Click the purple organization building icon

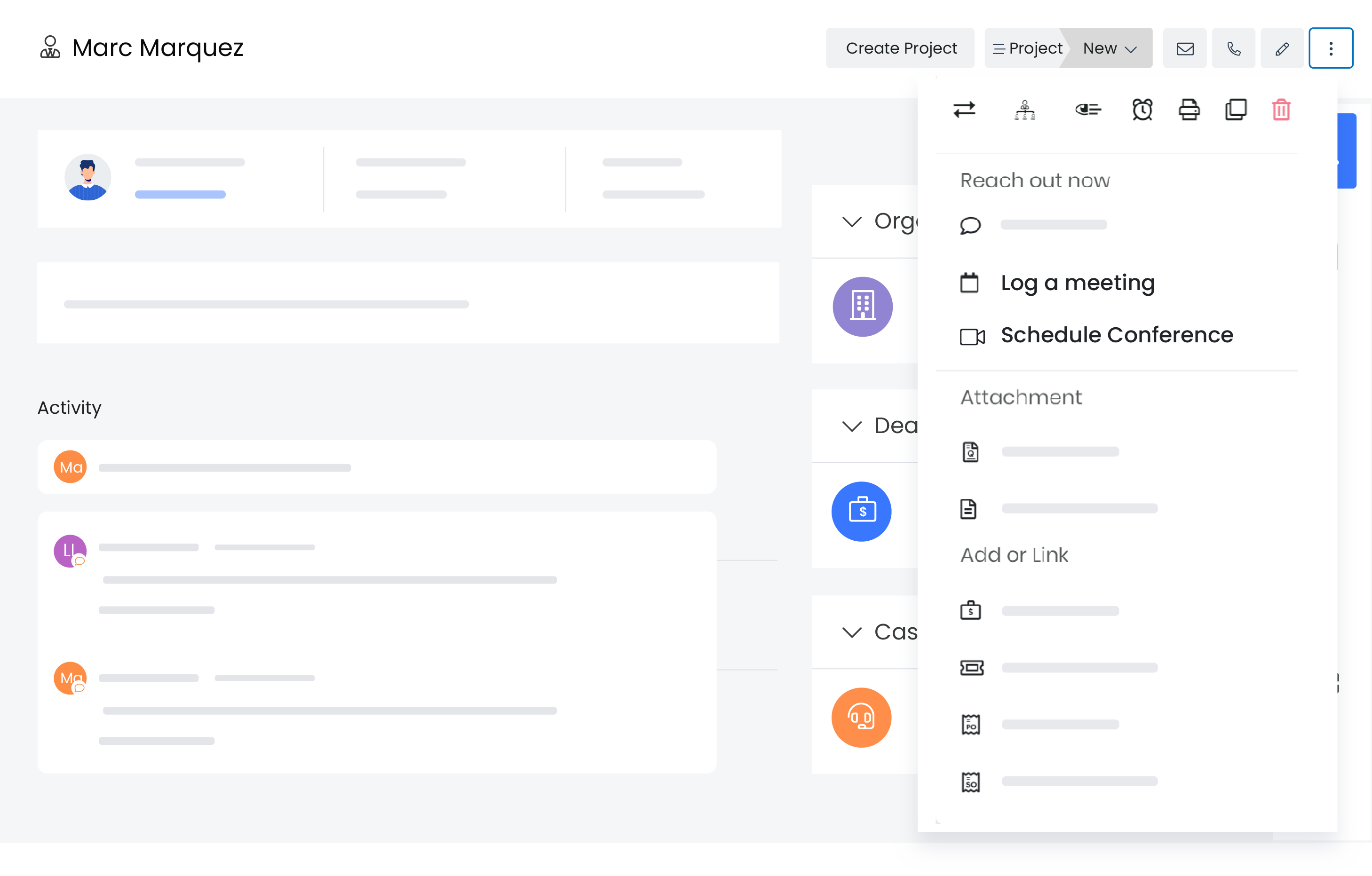tap(862, 307)
